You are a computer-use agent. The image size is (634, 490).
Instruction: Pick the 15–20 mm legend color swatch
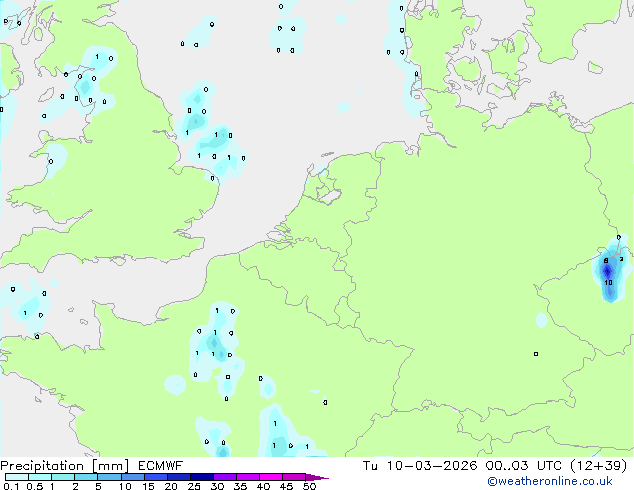[x=156, y=477]
